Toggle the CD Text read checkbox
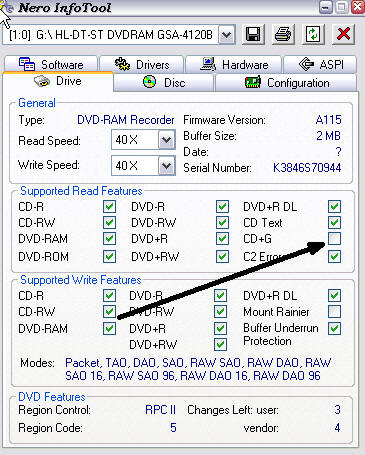 334,222
